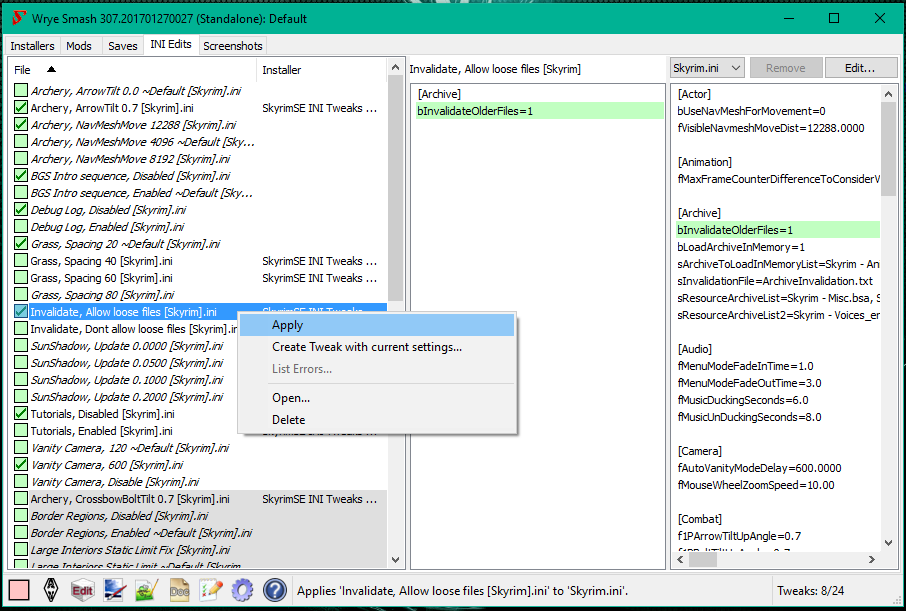Click File column header sort arrow
906x611 pixels.
tap(51, 70)
